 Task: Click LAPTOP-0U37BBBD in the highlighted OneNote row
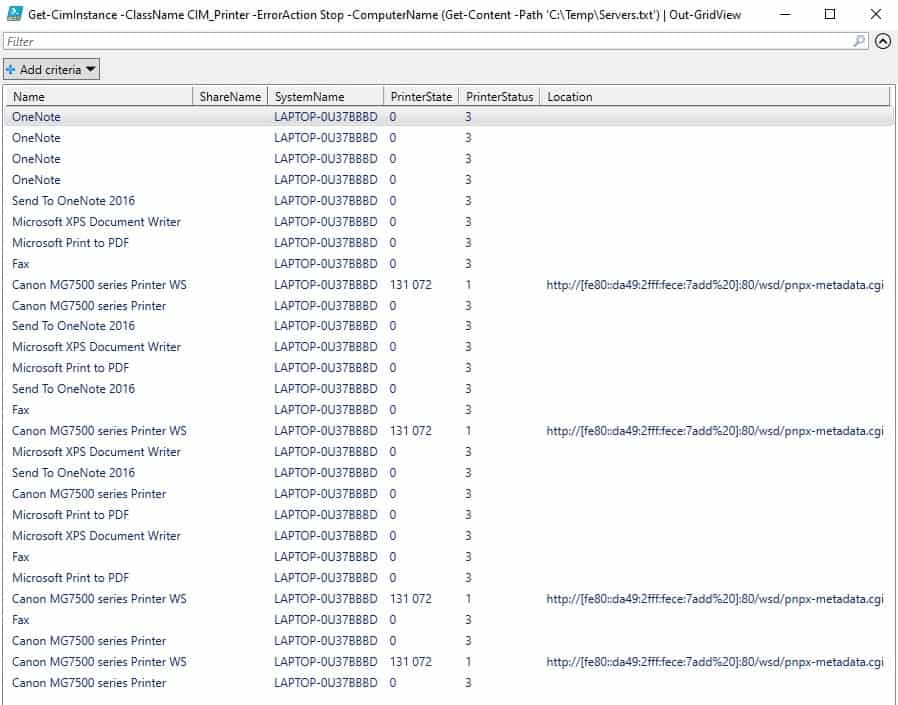coord(326,117)
